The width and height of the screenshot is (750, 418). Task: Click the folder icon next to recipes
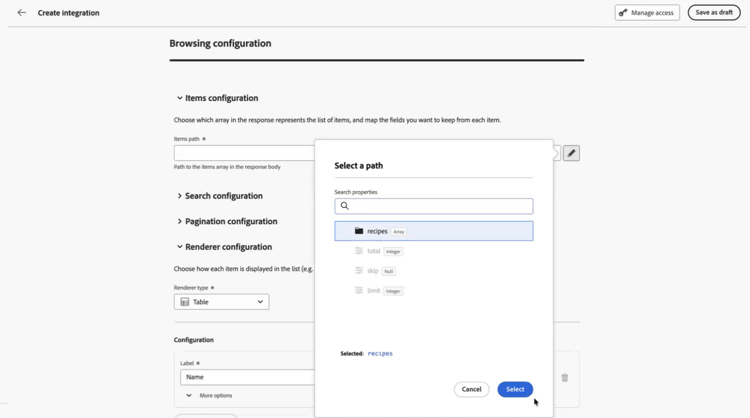tap(359, 231)
